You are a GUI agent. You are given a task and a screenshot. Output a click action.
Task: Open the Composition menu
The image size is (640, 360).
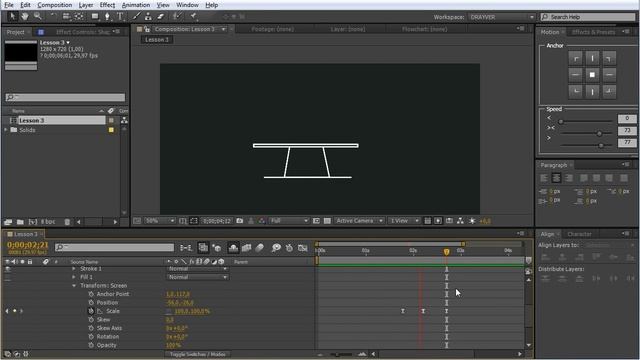pos(55,5)
